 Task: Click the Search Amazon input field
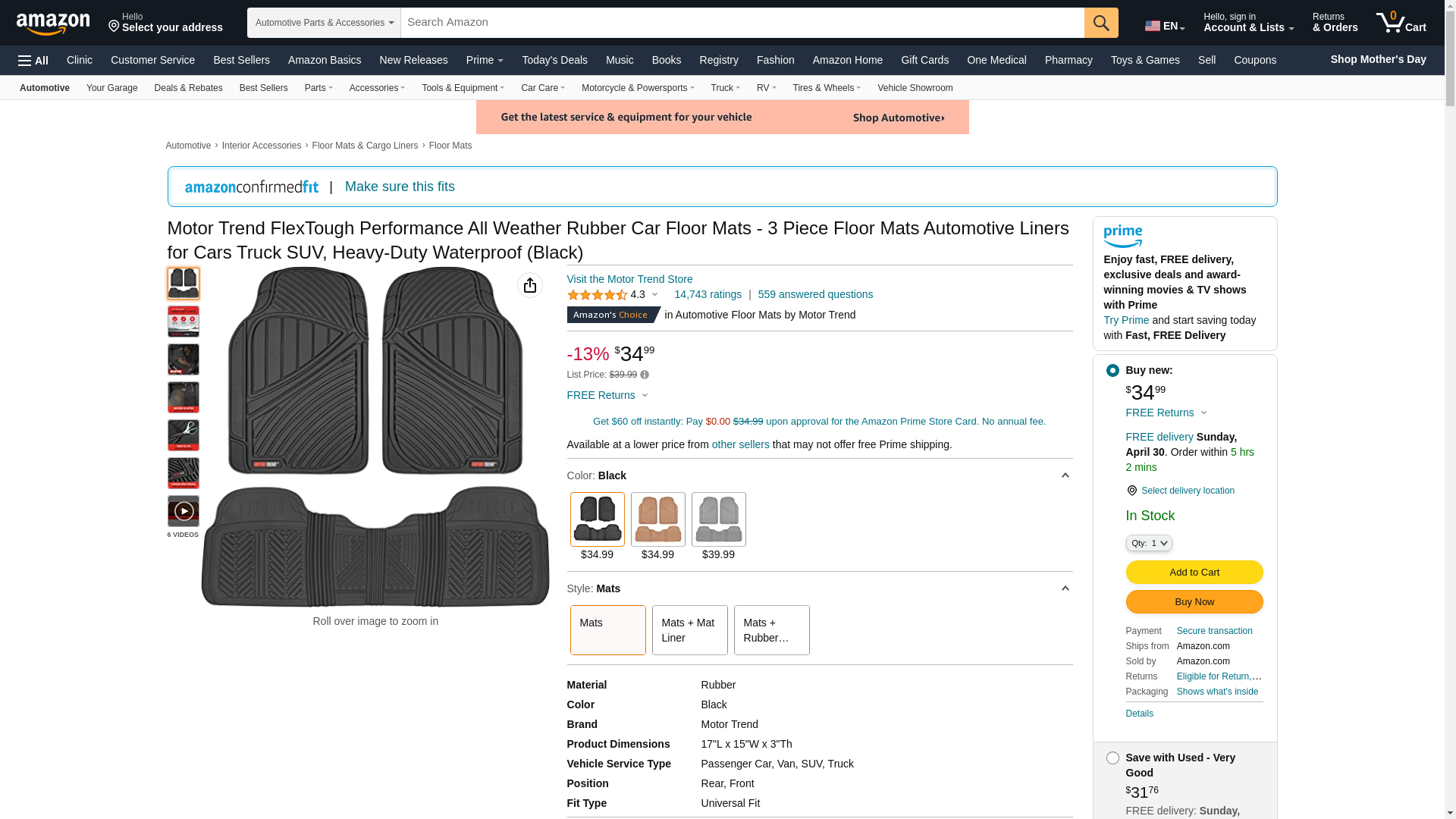pos(742,23)
